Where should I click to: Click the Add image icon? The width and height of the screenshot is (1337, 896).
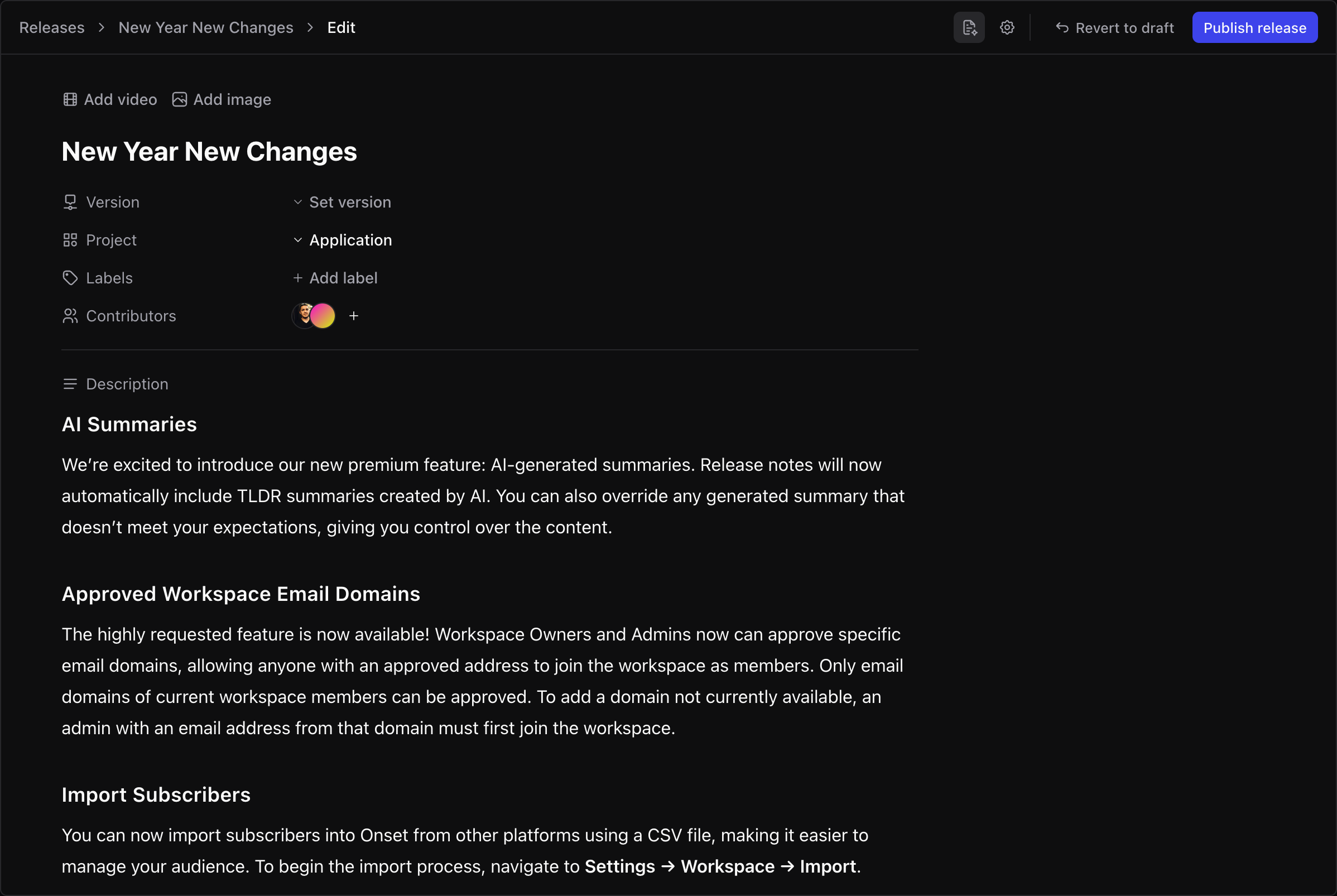[x=179, y=99]
